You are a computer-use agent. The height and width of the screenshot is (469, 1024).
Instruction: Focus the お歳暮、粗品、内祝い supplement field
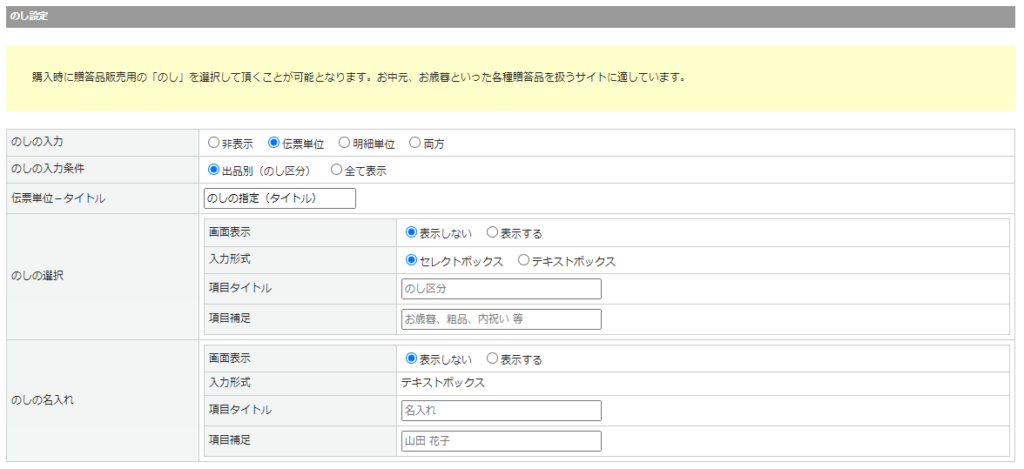pos(501,319)
